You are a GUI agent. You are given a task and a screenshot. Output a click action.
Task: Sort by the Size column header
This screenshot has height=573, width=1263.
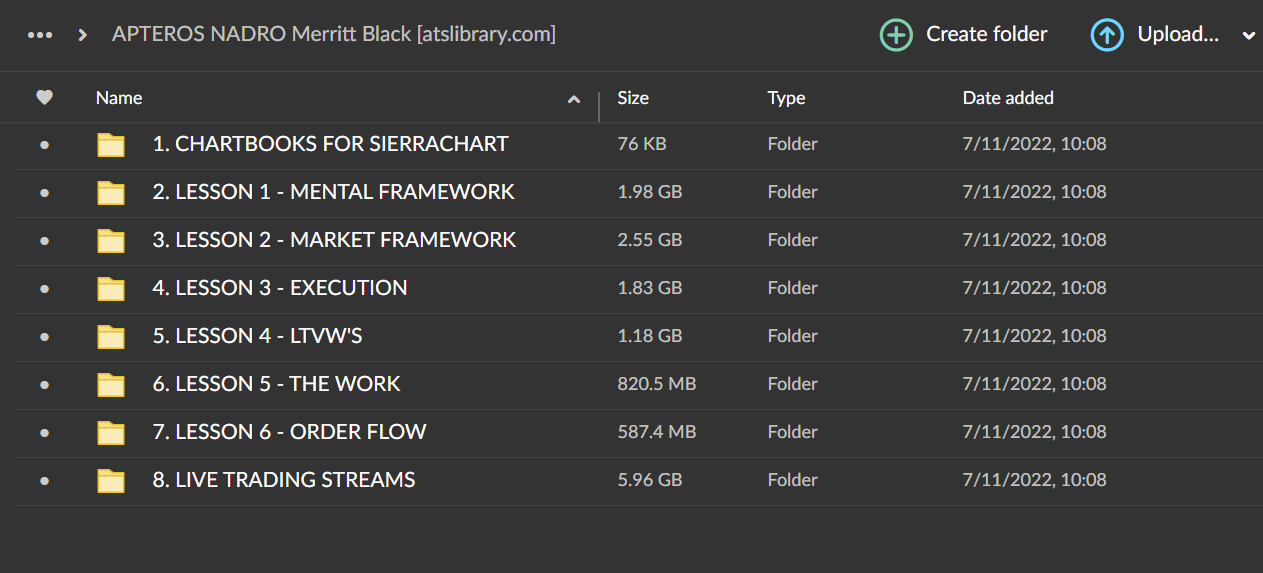[633, 98]
